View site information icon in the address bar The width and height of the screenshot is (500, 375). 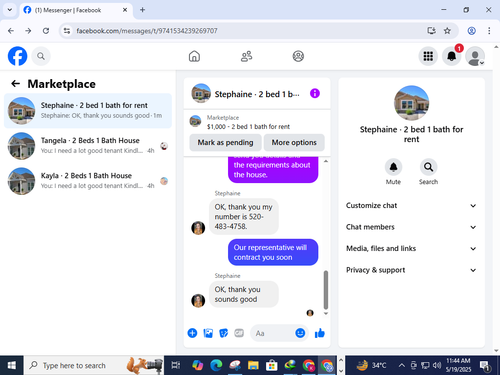(x=67, y=31)
